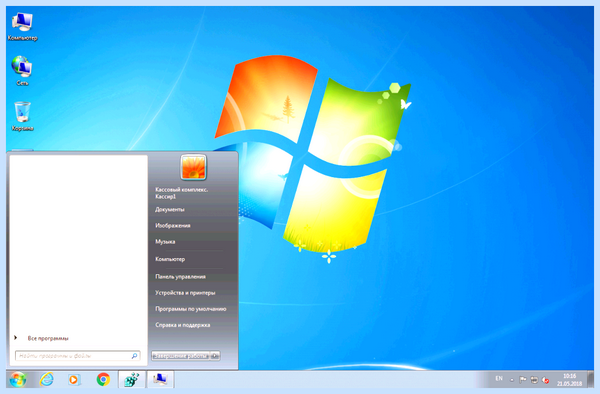The image size is (600, 394).
Task: Show hidden tray icons arrow
Action: (512, 380)
